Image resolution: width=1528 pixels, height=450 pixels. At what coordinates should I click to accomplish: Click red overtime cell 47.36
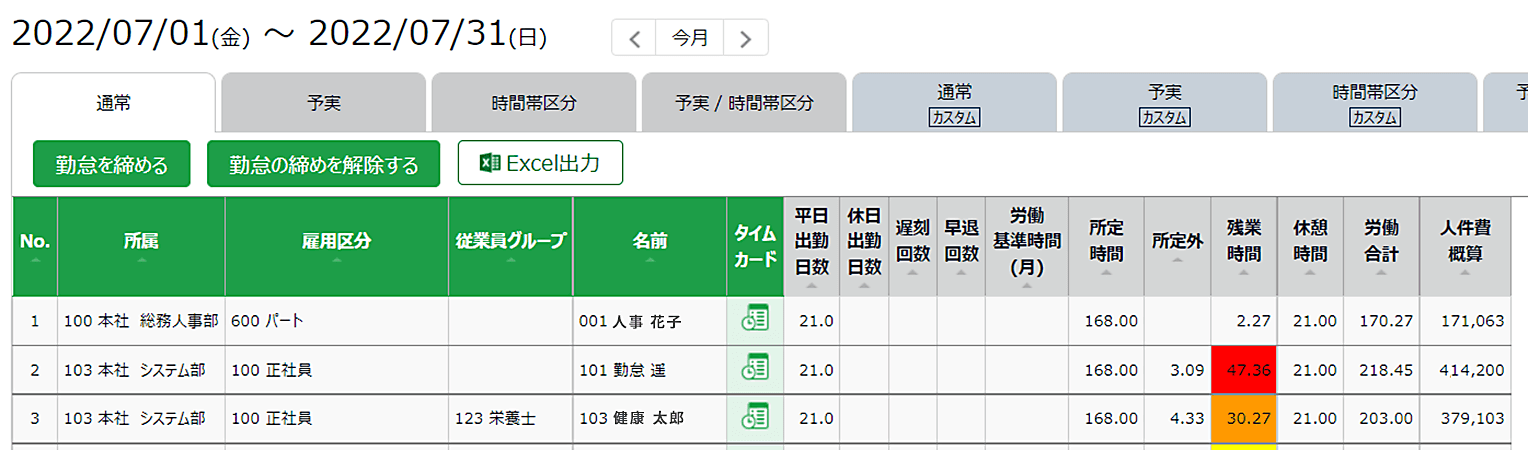pos(1244,370)
